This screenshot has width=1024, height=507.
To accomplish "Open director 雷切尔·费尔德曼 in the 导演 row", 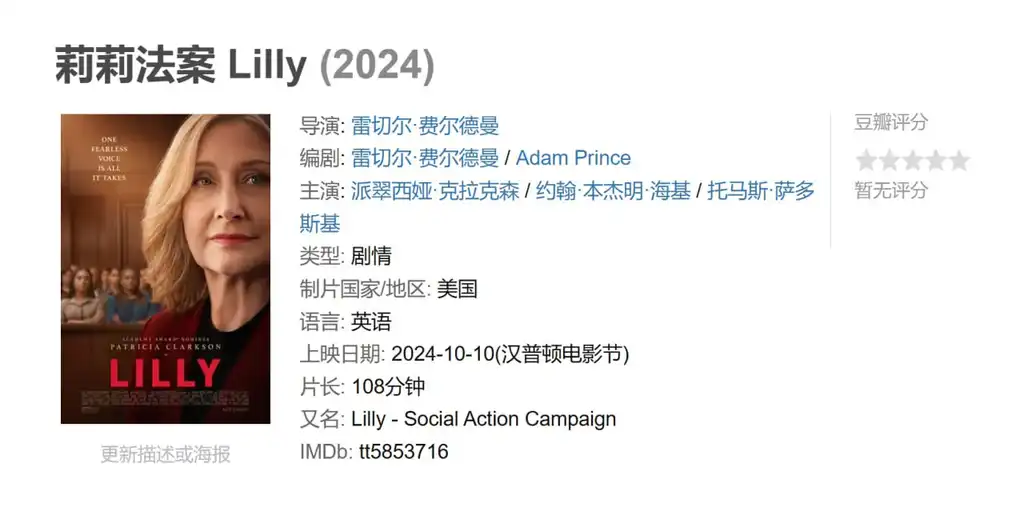I will pos(425,126).
